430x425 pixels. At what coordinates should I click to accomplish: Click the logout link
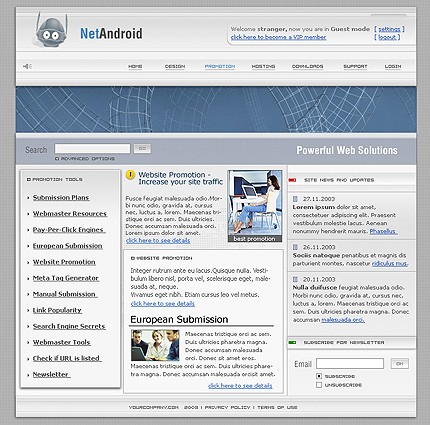[x=387, y=37]
